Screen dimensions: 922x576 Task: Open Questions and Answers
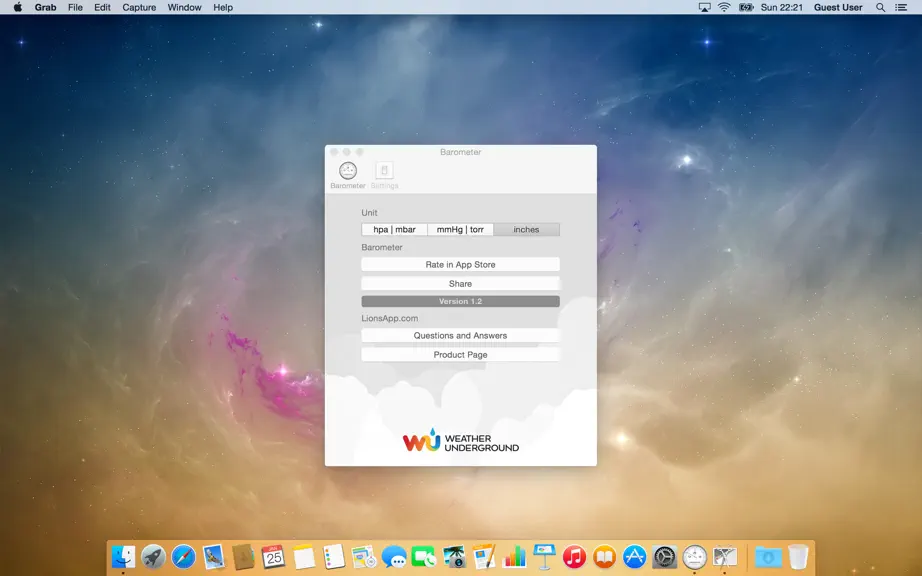click(x=460, y=336)
